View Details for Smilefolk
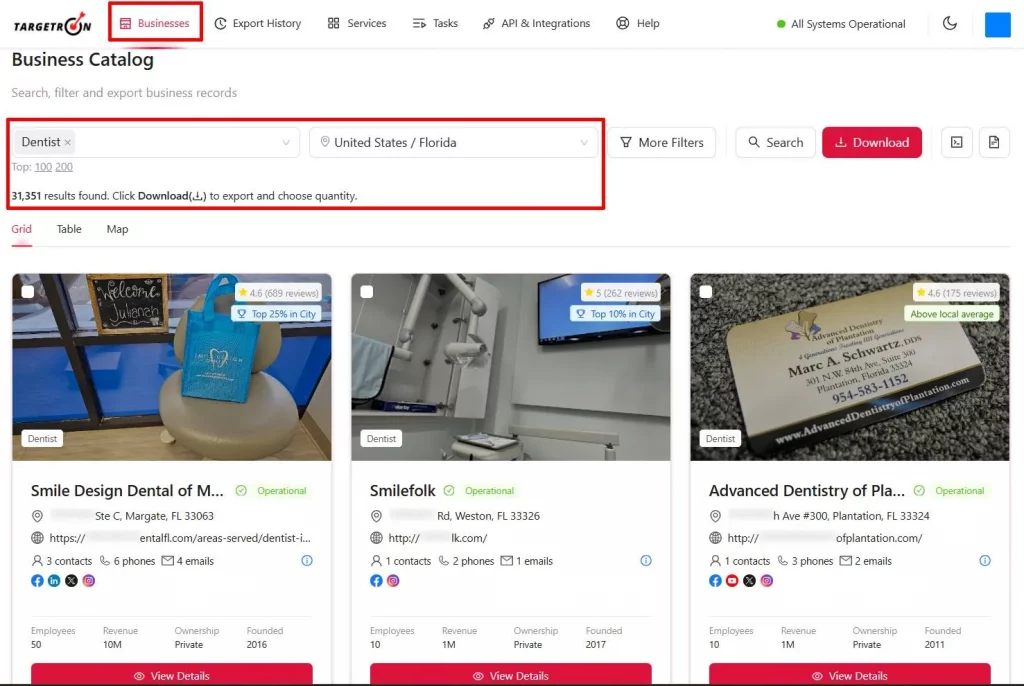The width and height of the screenshot is (1024, 686). tap(511, 675)
